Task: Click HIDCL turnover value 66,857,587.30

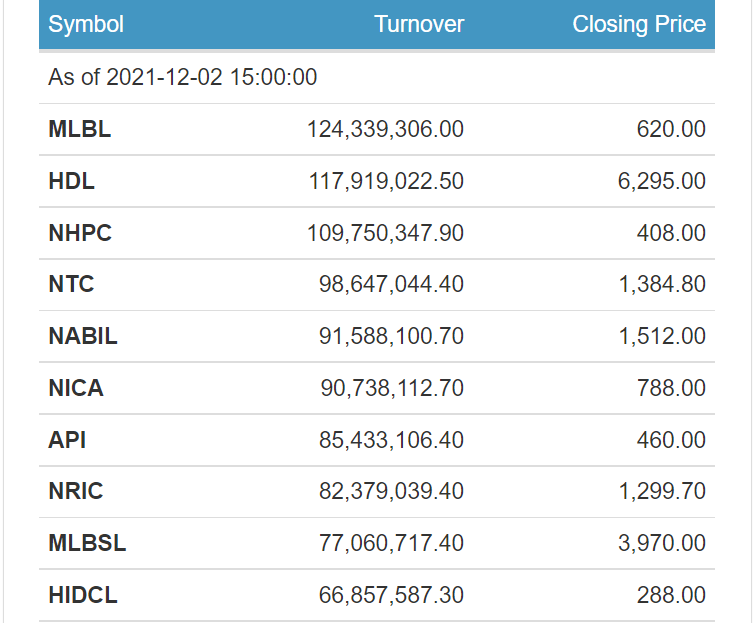Action: (391, 595)
